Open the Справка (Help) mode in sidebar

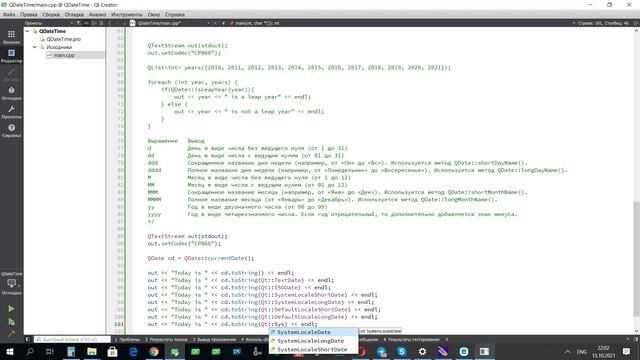click(11, 131)
